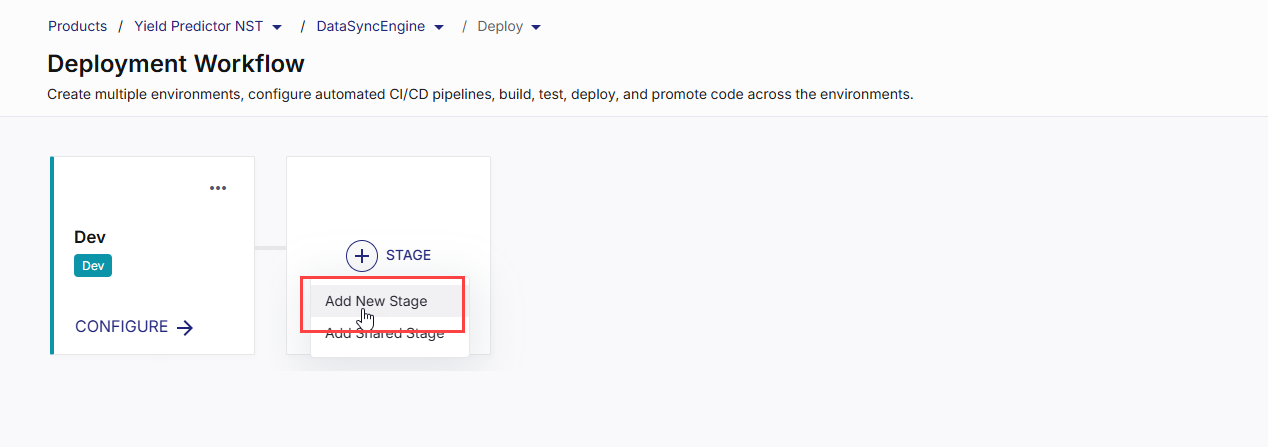
Task: Open the Dev stage three-dot options menu
Action: [218, 188]
